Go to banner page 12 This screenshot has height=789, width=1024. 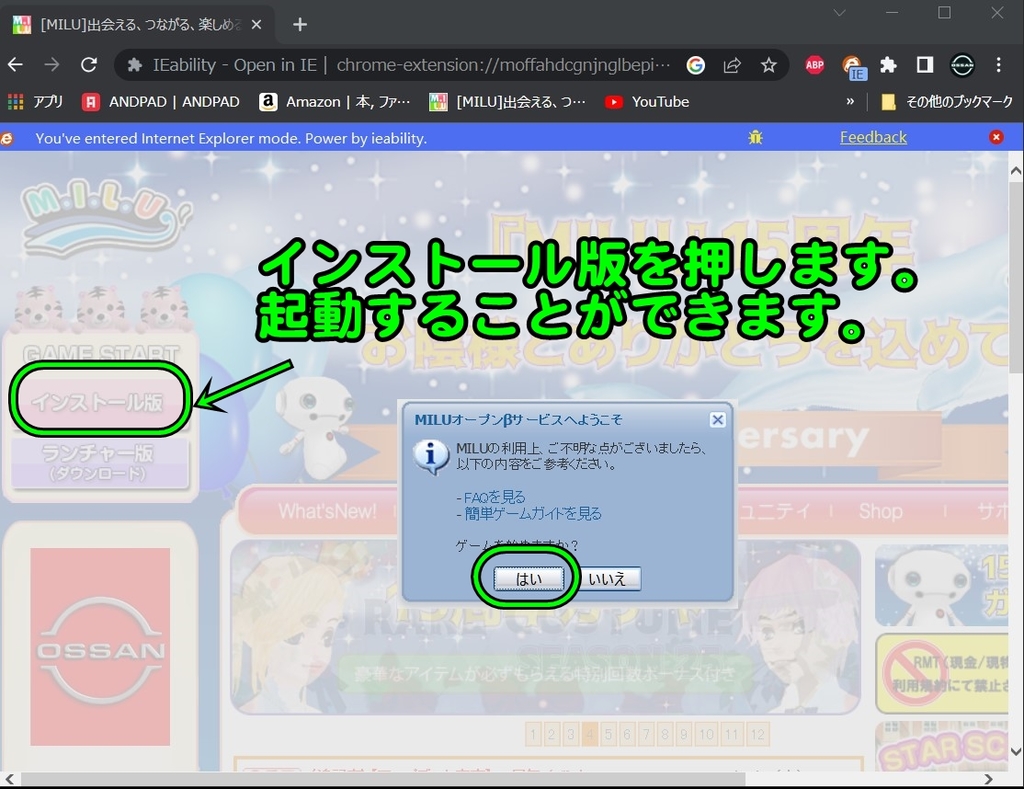click(x=757, y=734)
